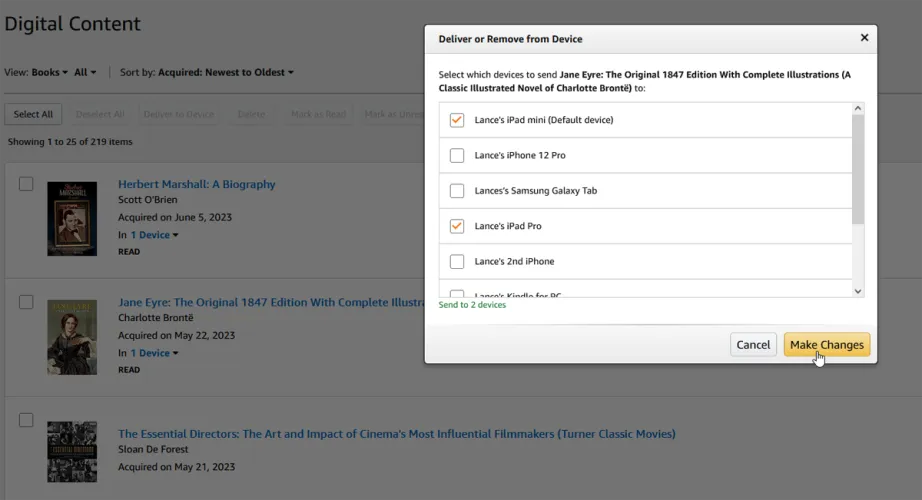Check Lances's Samsung Galaxy Tab checkbox

tap(457, 191)
